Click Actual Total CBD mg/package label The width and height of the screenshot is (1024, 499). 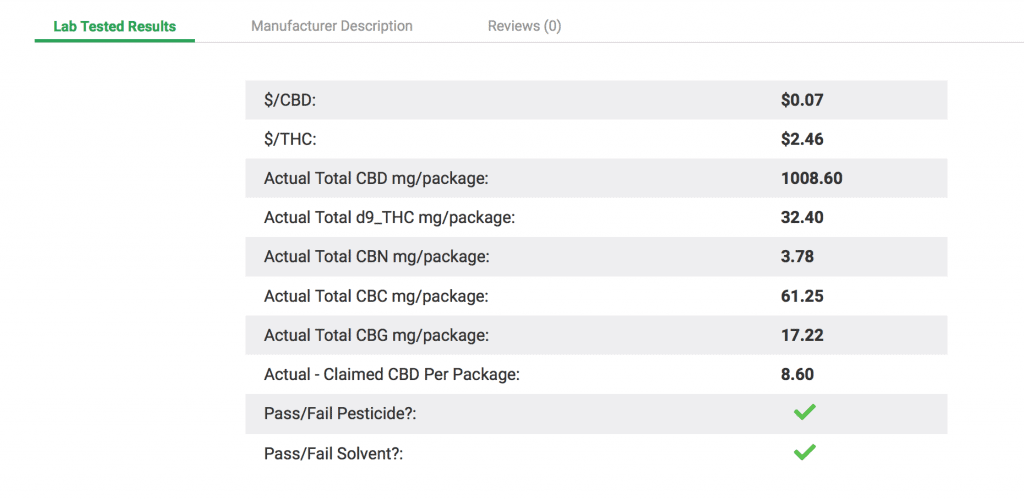(376, 179)
